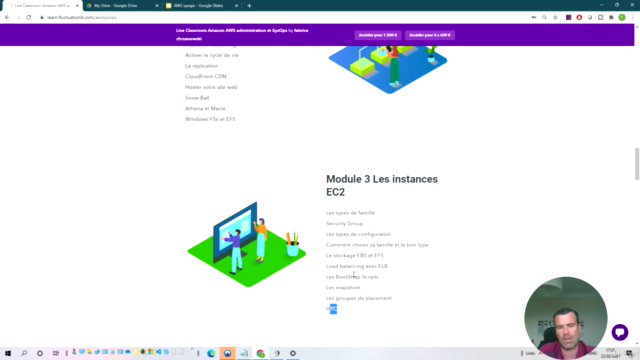Go back with the browser back arrow
Image resolution: width=640 pixels, height=360 pixels.
tap(7, 18)
